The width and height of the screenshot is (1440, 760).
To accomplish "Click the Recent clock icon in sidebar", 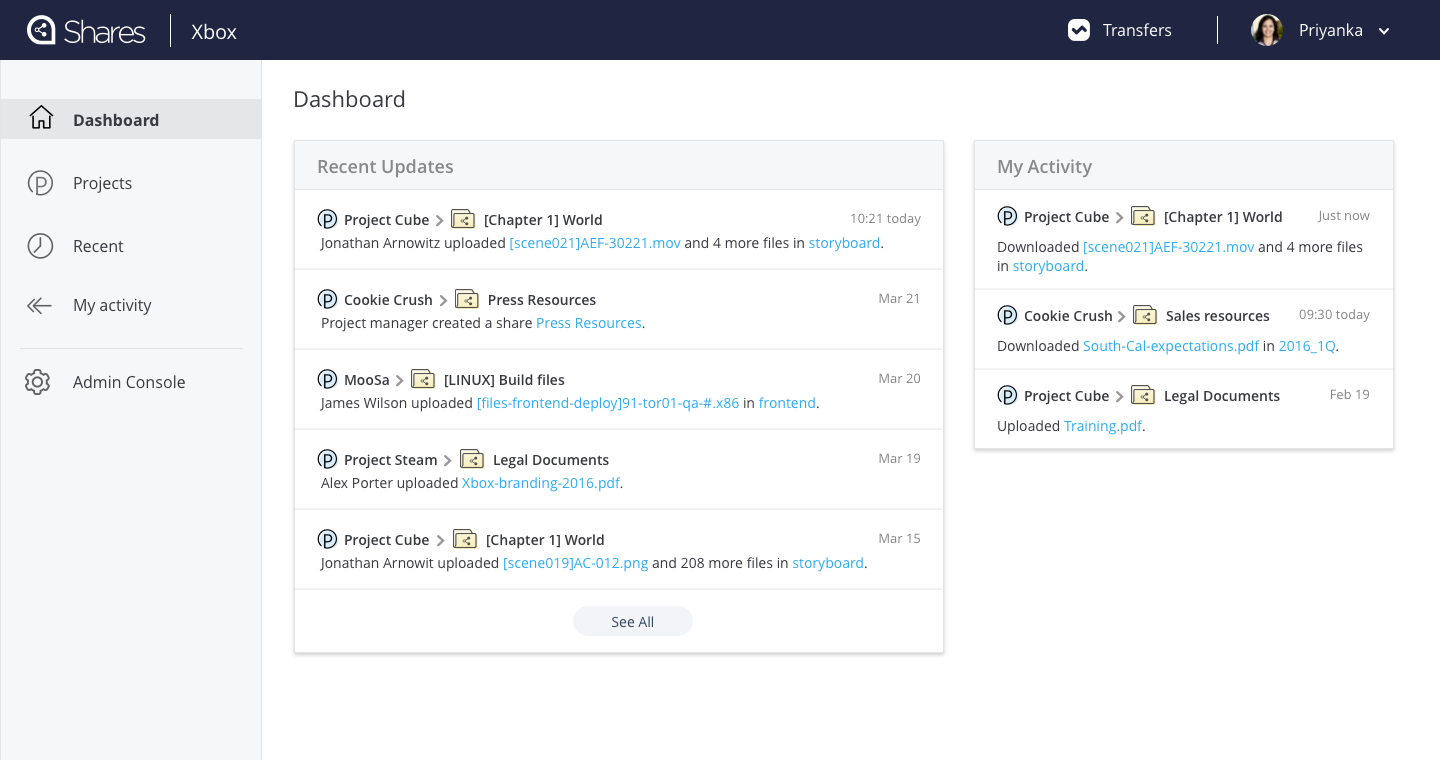I will [x=40, y=246].
